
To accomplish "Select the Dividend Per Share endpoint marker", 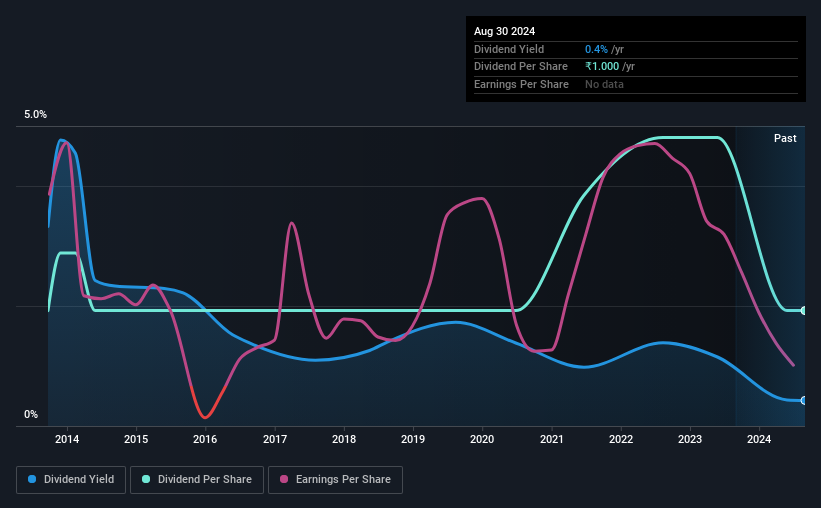I will click(x=804, y=311).
